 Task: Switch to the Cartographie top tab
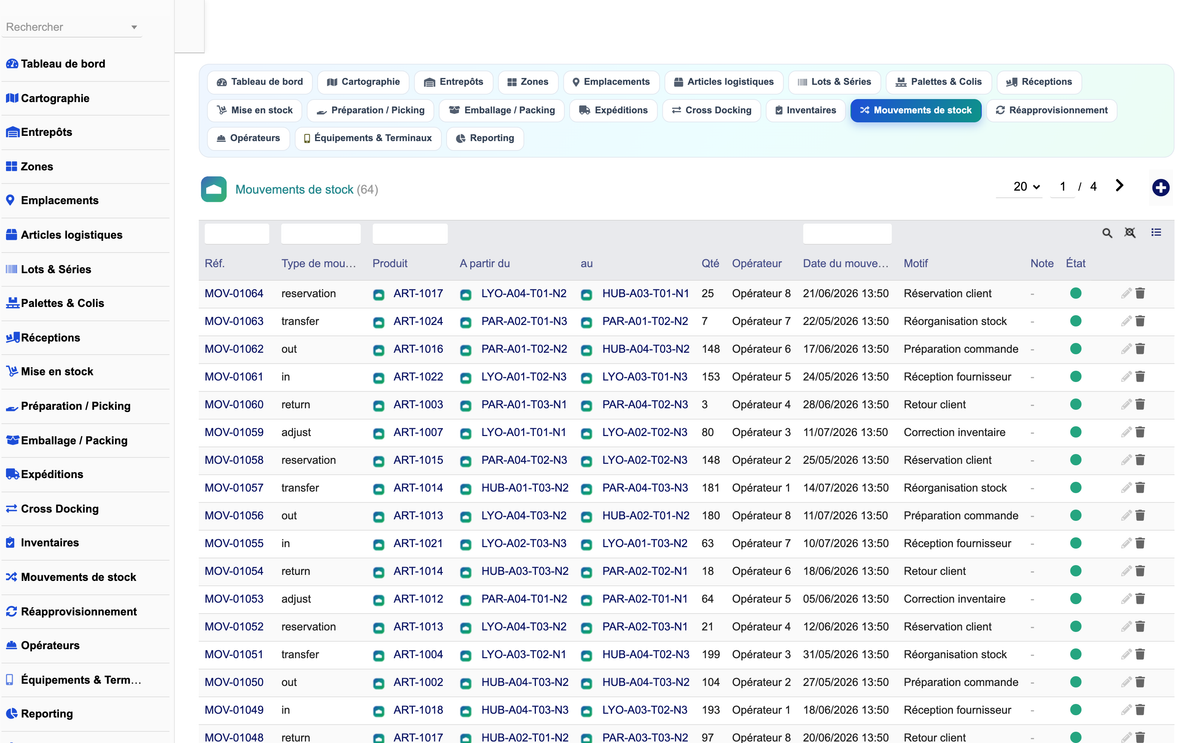coord(364,82)
